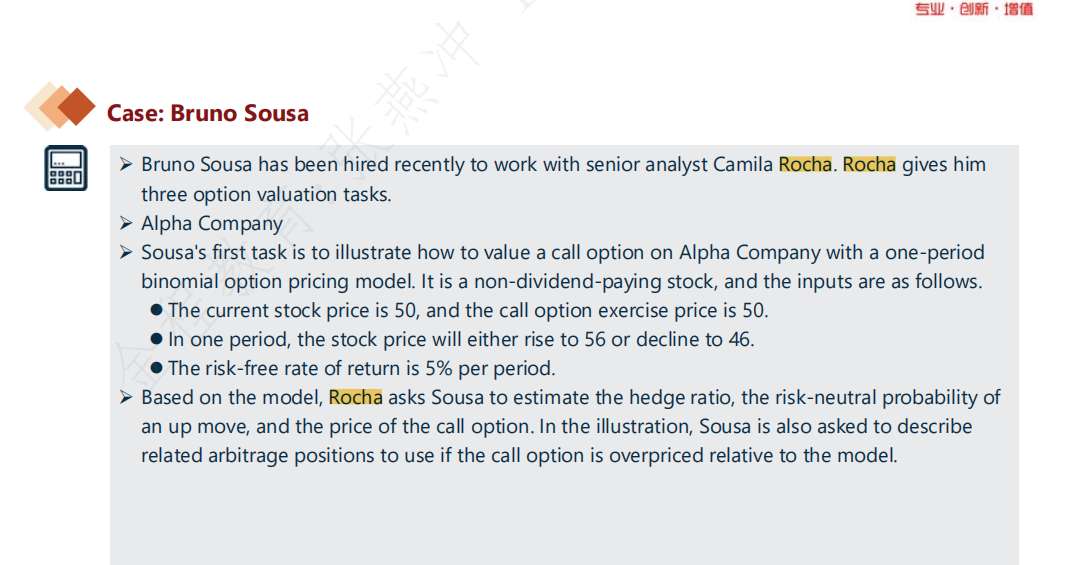Click the red Chinese slogan at top right
1073x565 pixels.
coord(974,10)
